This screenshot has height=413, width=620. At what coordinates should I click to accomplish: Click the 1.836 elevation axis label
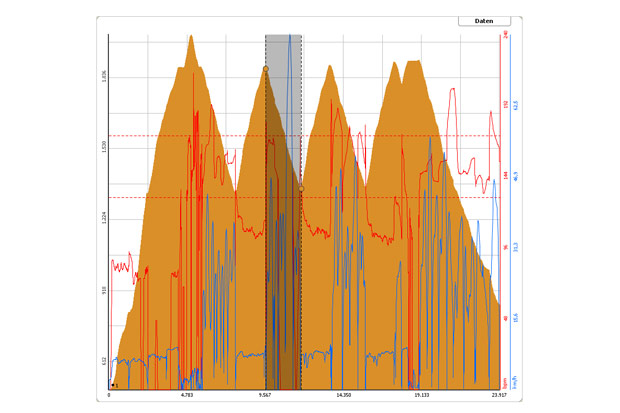103,76
